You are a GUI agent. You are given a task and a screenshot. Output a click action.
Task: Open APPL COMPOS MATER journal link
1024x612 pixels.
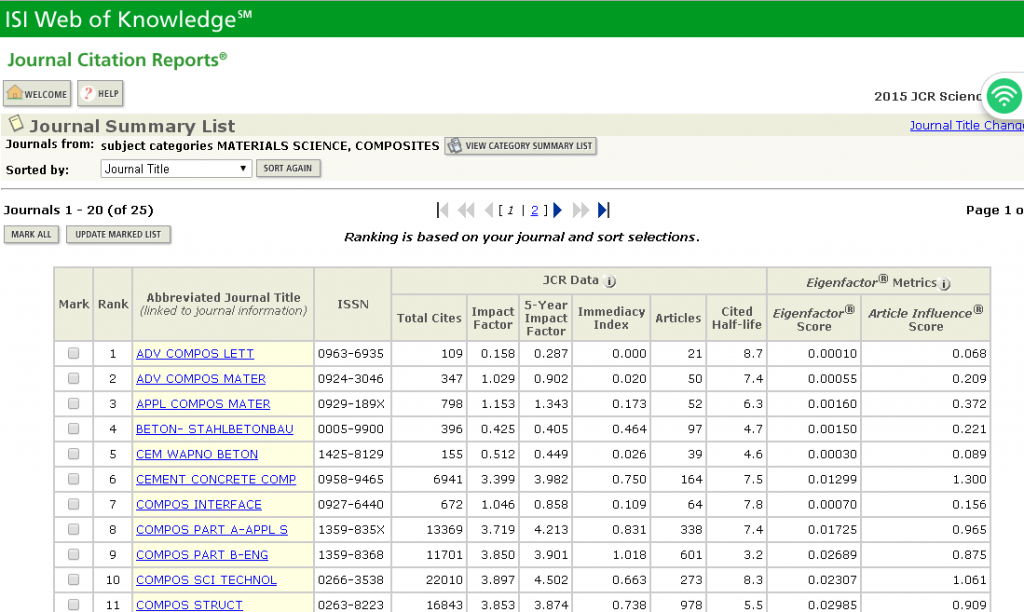(203, 404)
